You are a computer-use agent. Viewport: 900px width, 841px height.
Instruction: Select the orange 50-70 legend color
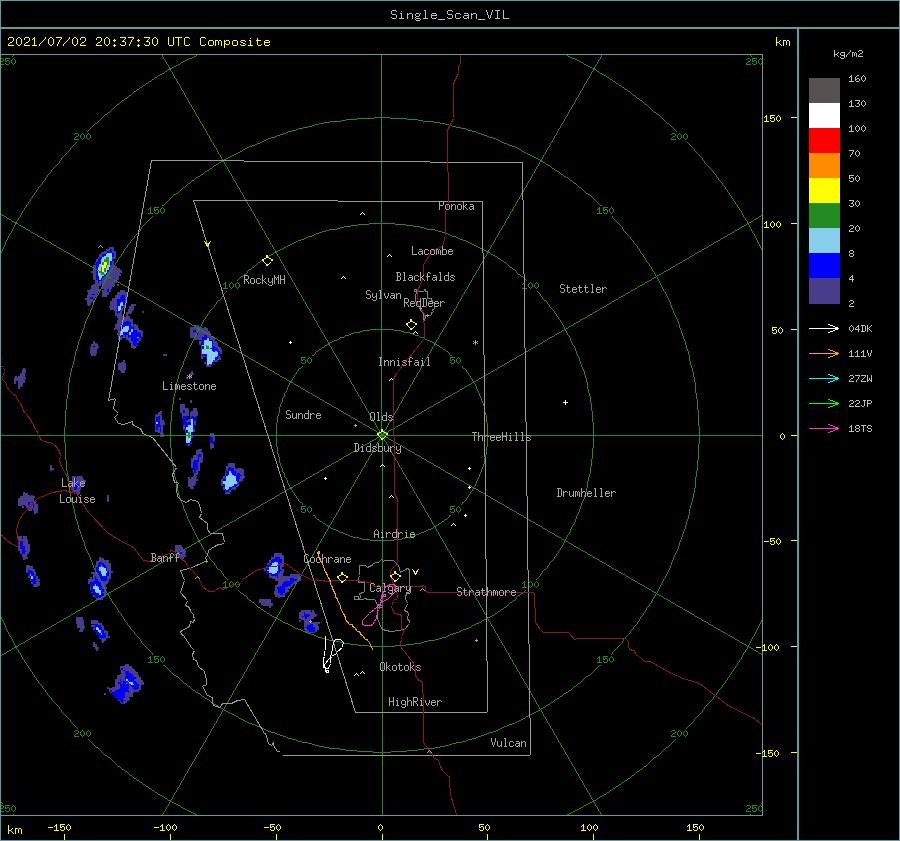coord(824,166)
